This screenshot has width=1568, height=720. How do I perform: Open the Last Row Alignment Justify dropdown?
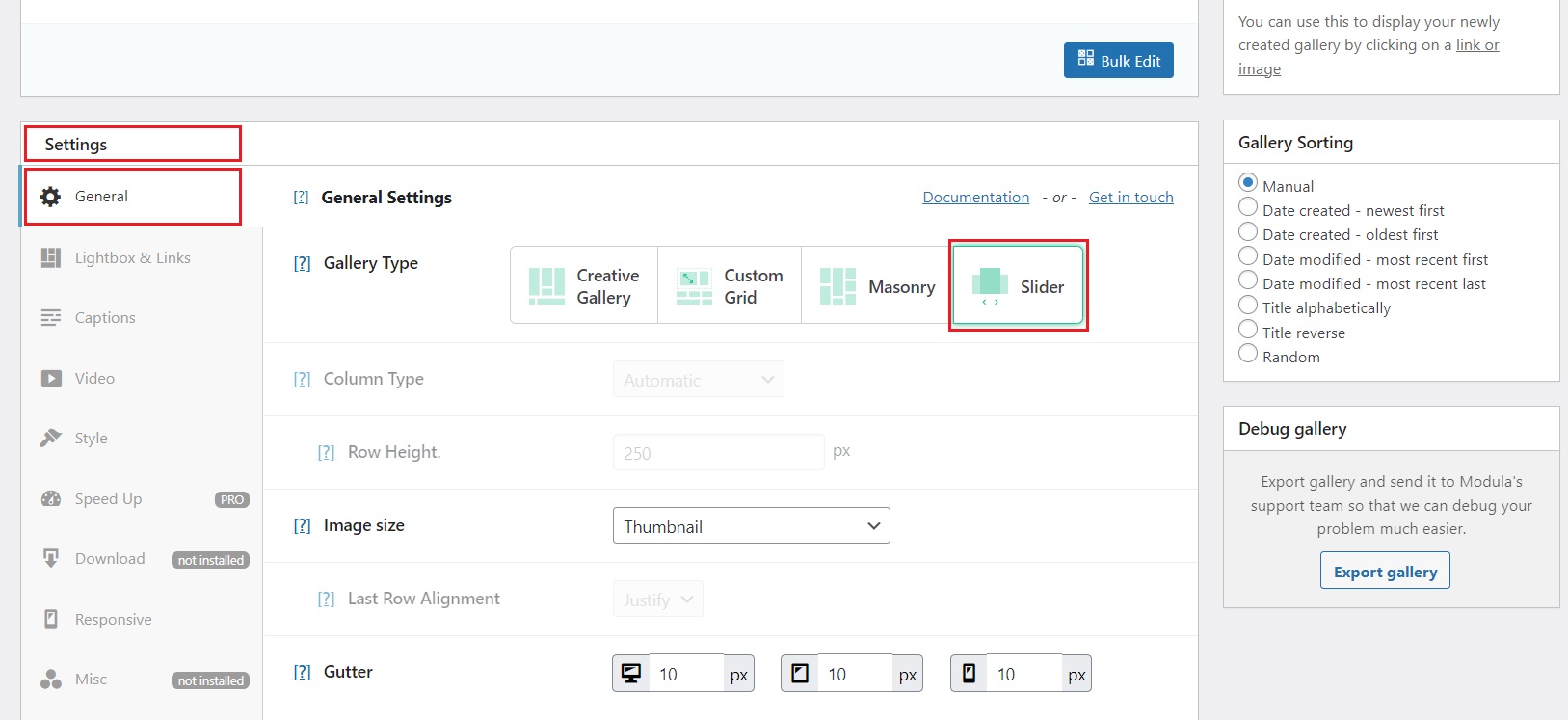click(657, 600)
